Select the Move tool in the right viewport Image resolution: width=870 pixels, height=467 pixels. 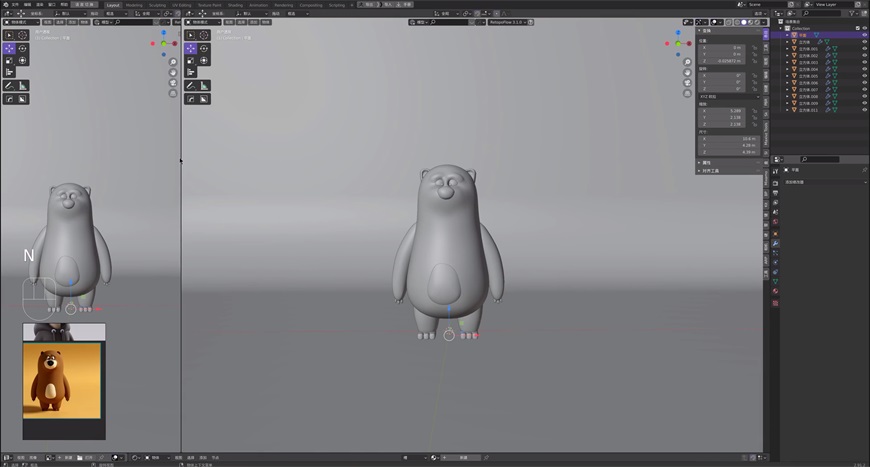pos(191,48)
